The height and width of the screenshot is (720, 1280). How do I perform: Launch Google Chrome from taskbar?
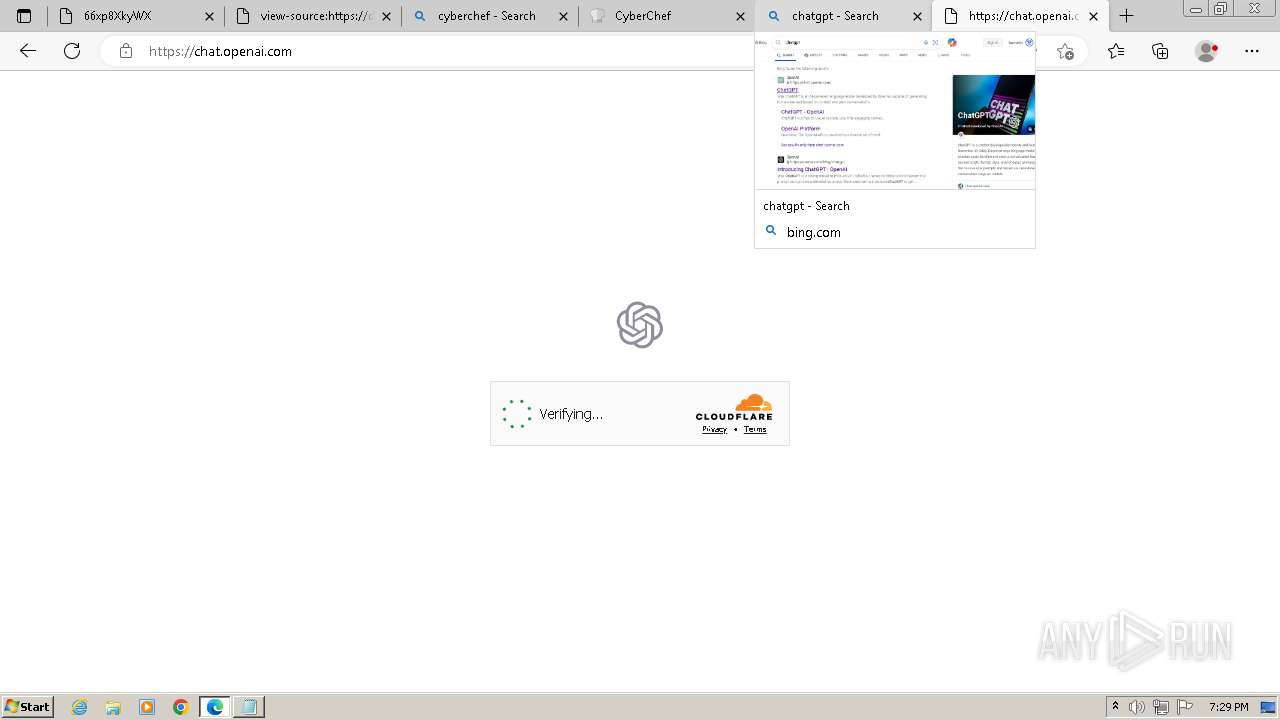click(181, 707)
